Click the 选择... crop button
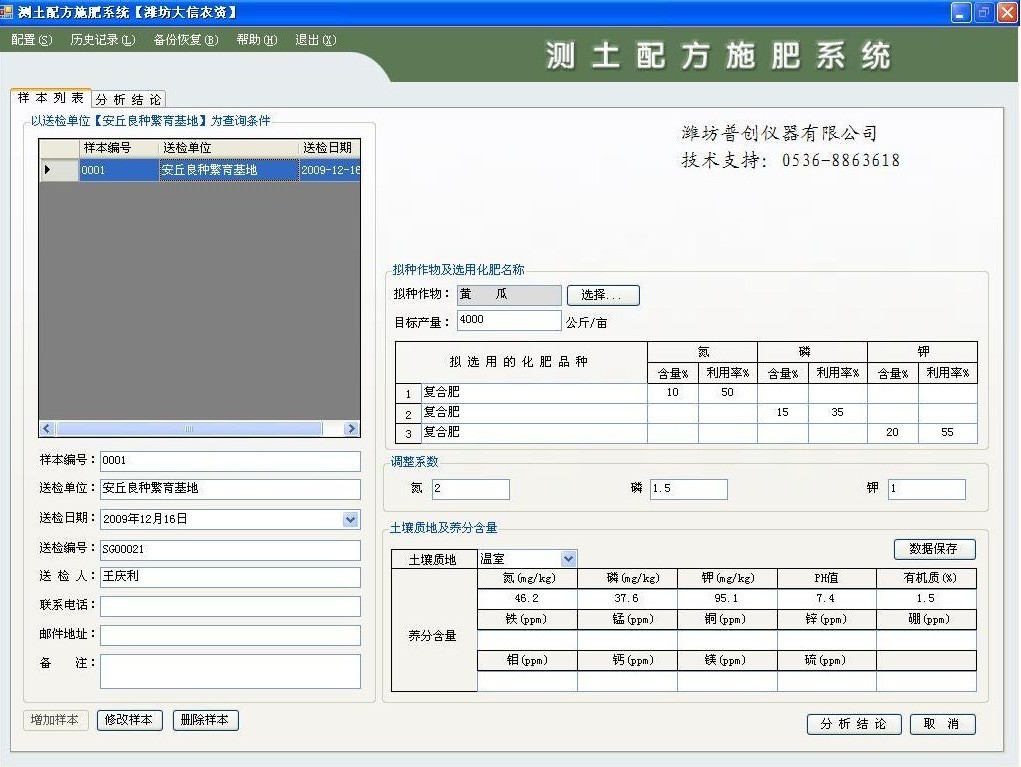 tap(602, 295)
